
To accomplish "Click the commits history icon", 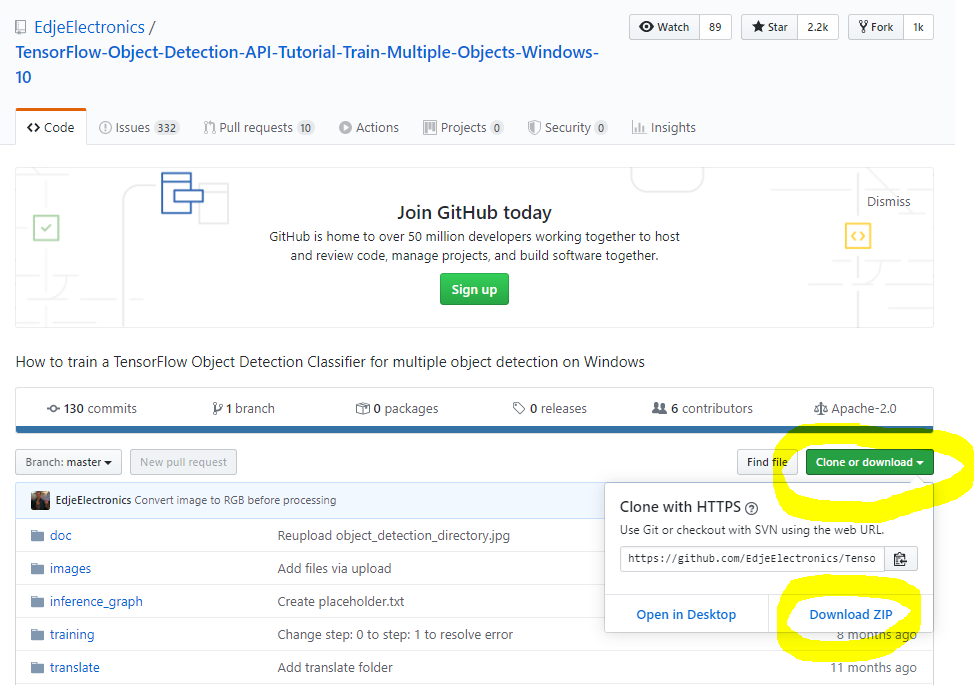I will (x=53, y=408).
